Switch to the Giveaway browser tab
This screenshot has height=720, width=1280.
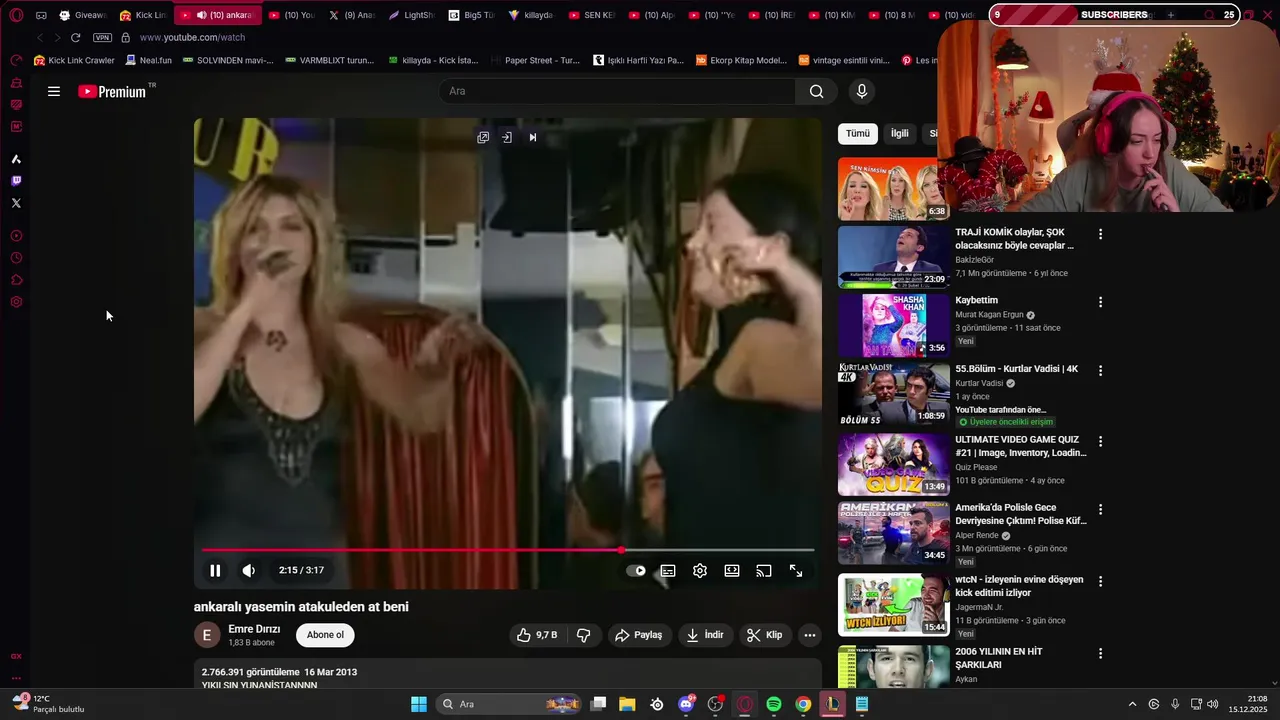coord(83,15)
